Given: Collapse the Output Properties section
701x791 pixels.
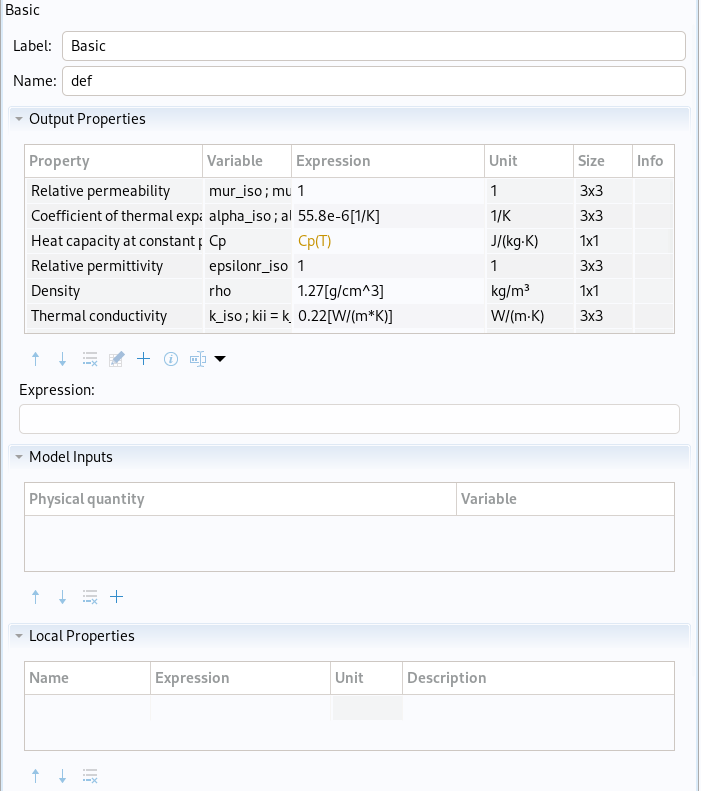Looking at the screenshot, I should click(18, 119).
